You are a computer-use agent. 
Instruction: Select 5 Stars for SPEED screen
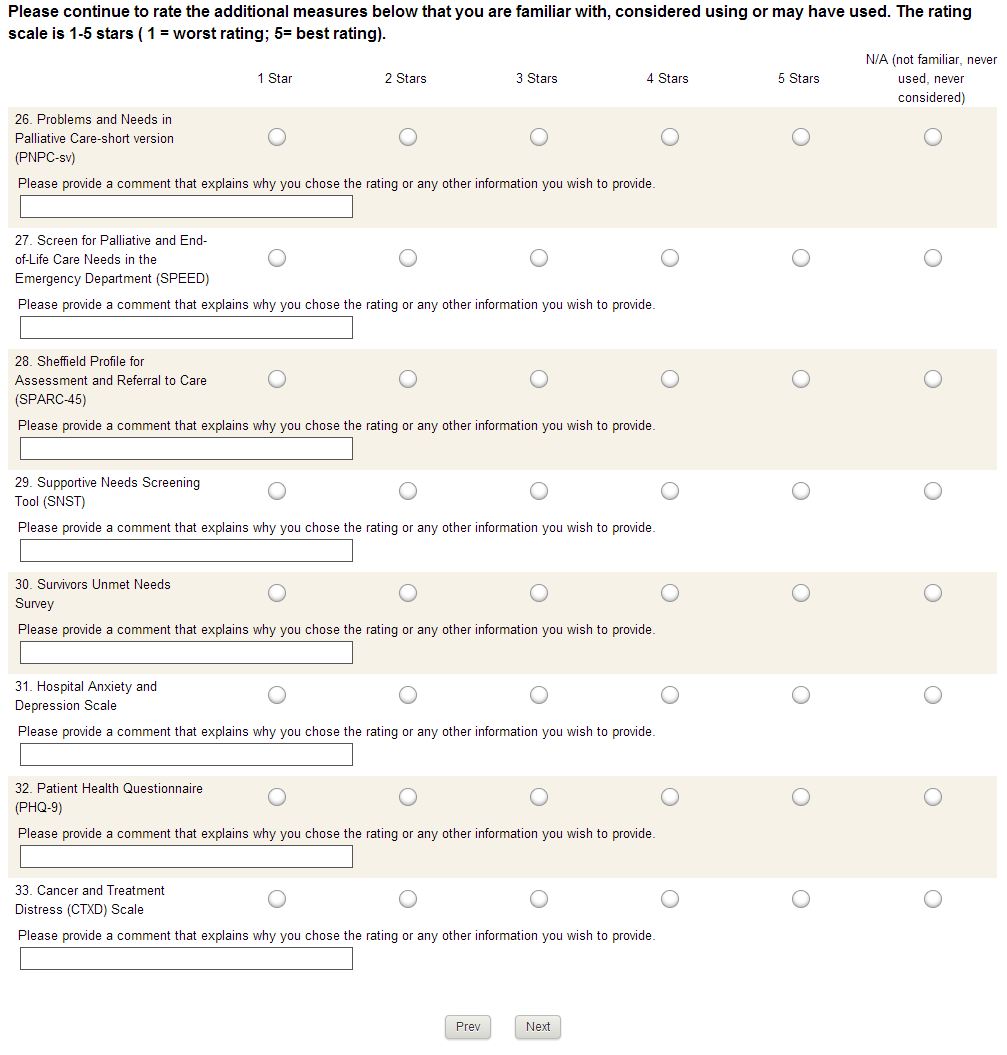801,258
